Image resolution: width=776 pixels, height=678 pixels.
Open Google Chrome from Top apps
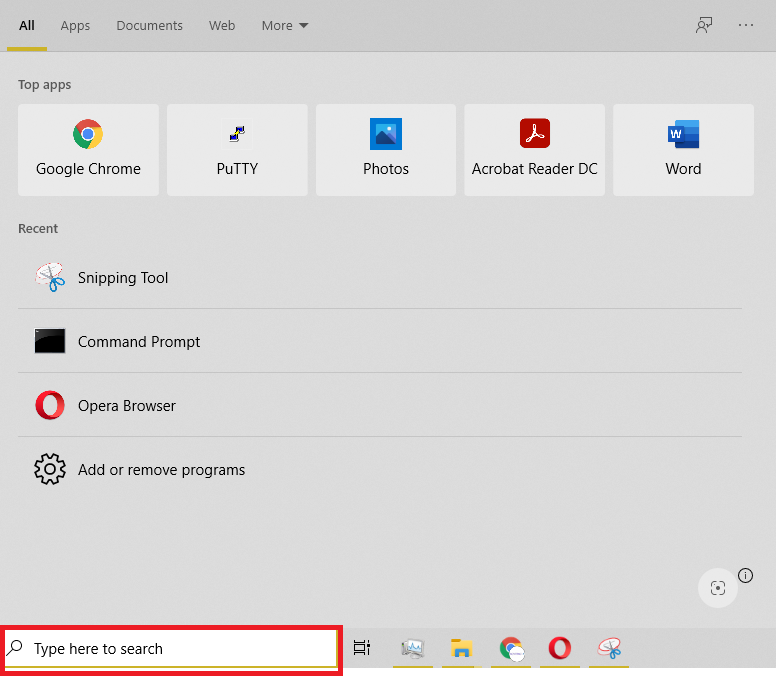(x=88, y=149)
